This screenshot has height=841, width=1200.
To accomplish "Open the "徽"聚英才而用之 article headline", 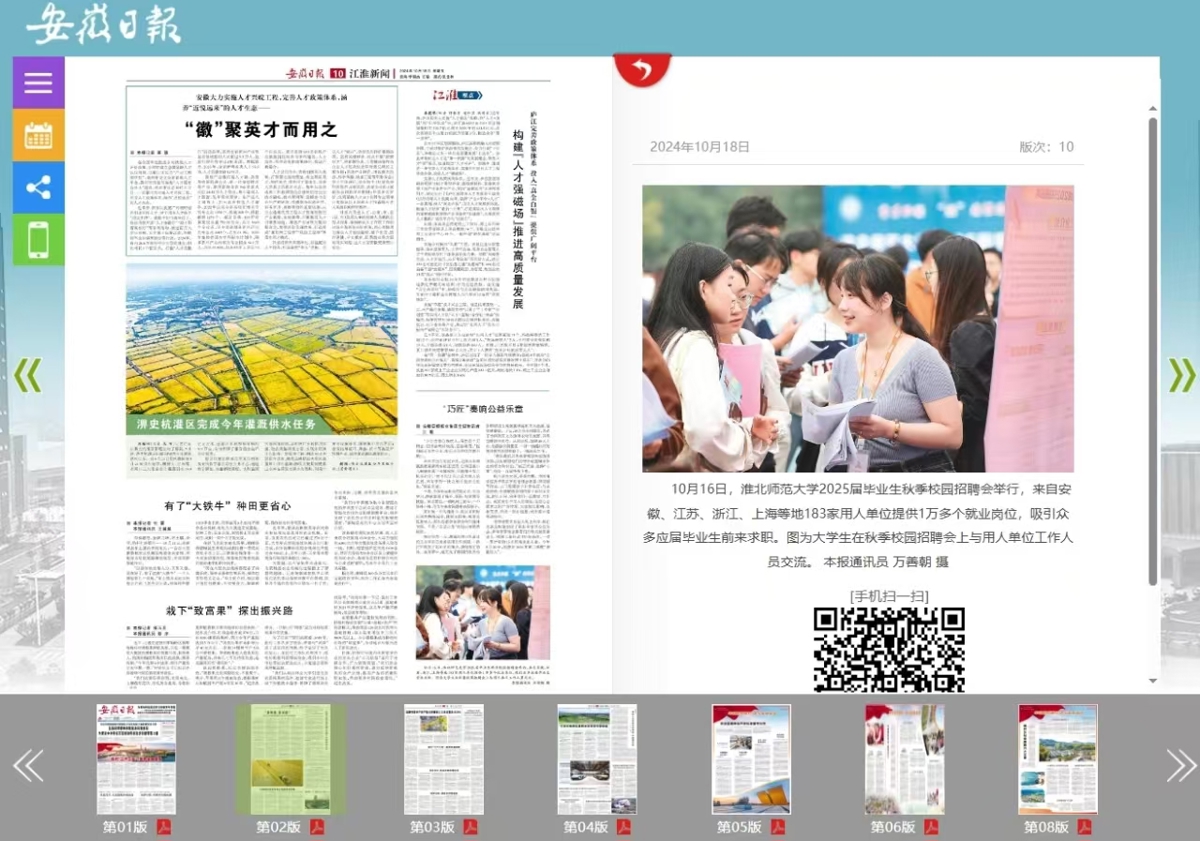I will pyautogui.click(x=262, y=129).
